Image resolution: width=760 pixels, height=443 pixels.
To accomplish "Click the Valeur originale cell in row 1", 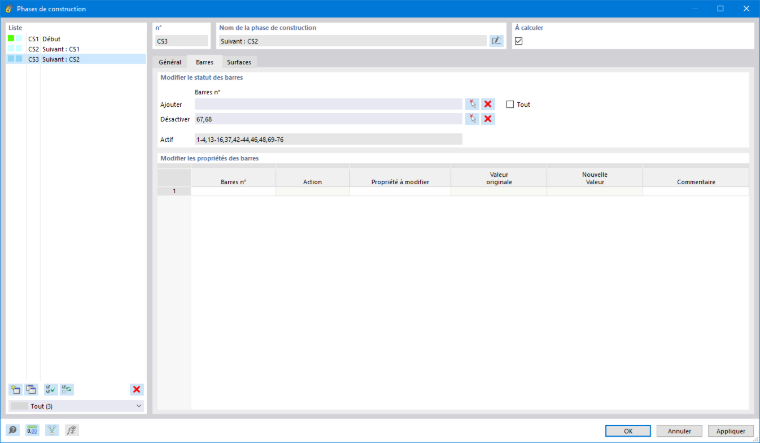I will (499, 191).
